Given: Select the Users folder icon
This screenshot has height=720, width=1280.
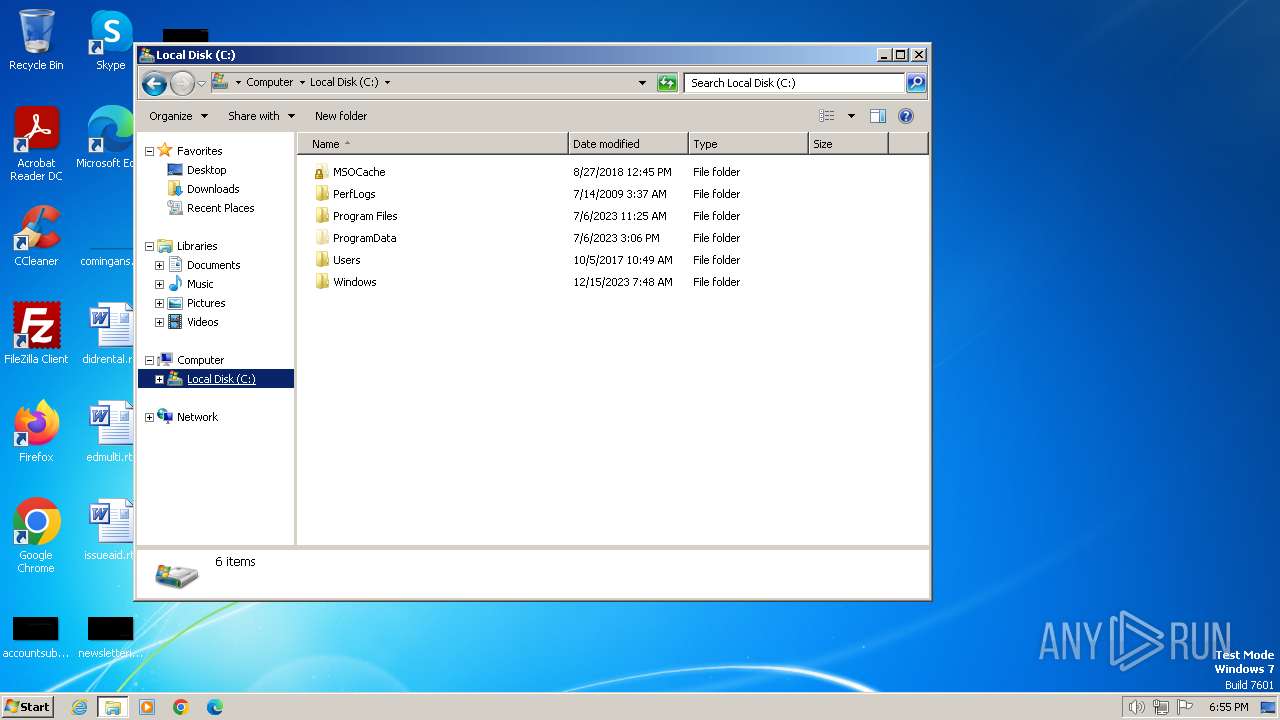Looking at the screenshot, I should (x=321, y=260).
